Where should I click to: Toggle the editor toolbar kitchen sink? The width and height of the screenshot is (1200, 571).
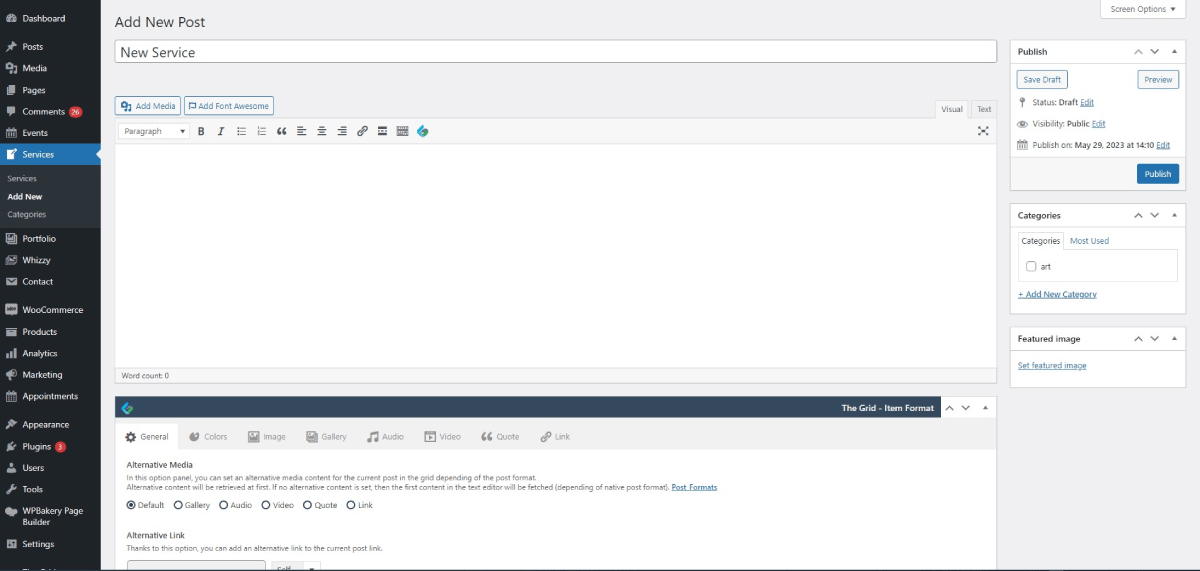402,131
